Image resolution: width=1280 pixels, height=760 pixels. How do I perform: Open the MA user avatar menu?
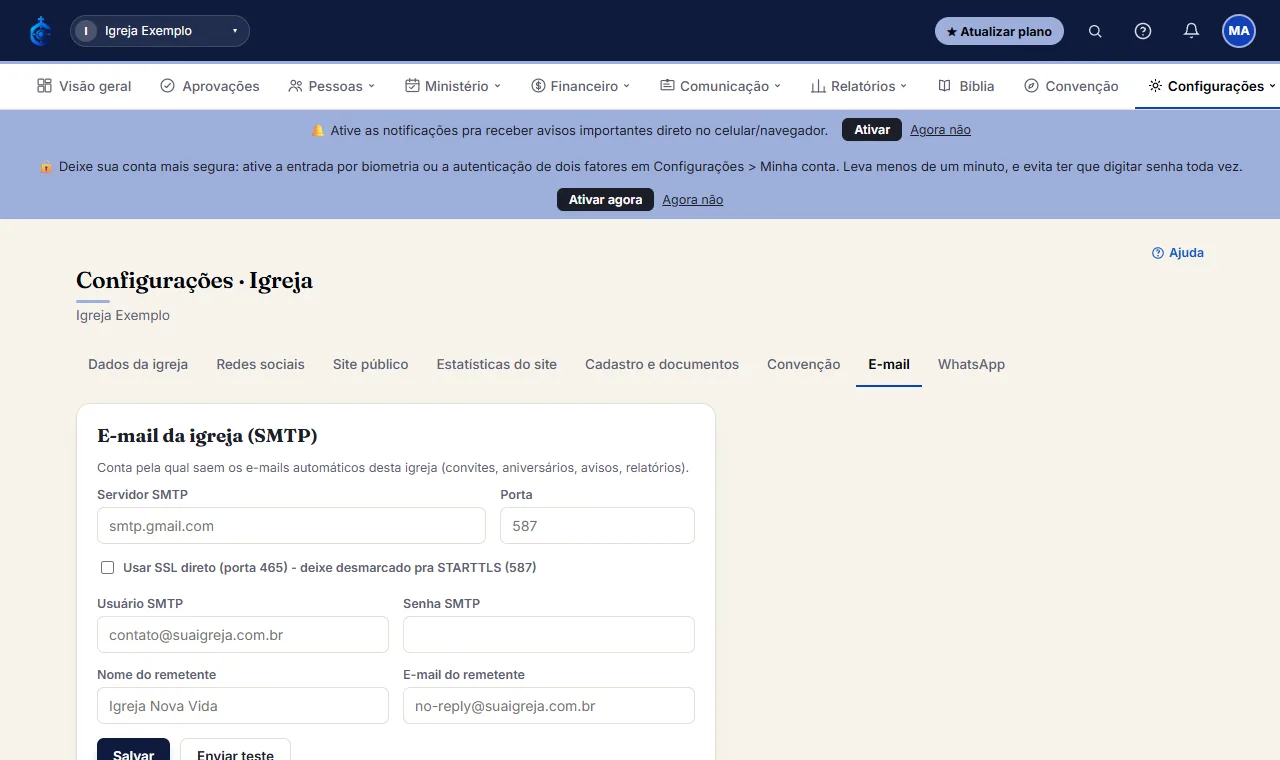pyautogui.click(x=1239, y=31)
